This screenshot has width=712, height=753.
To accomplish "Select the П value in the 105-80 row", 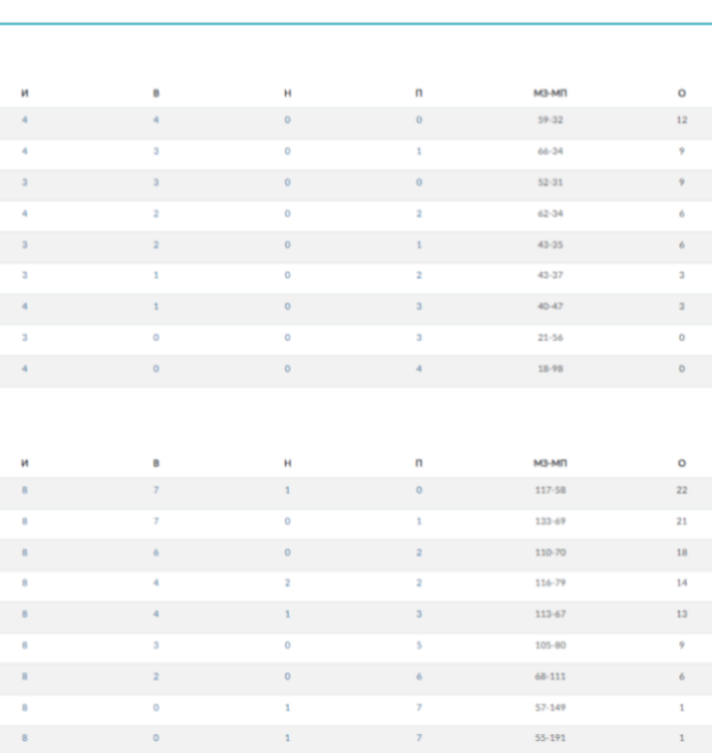I will [x=419, y=645].
